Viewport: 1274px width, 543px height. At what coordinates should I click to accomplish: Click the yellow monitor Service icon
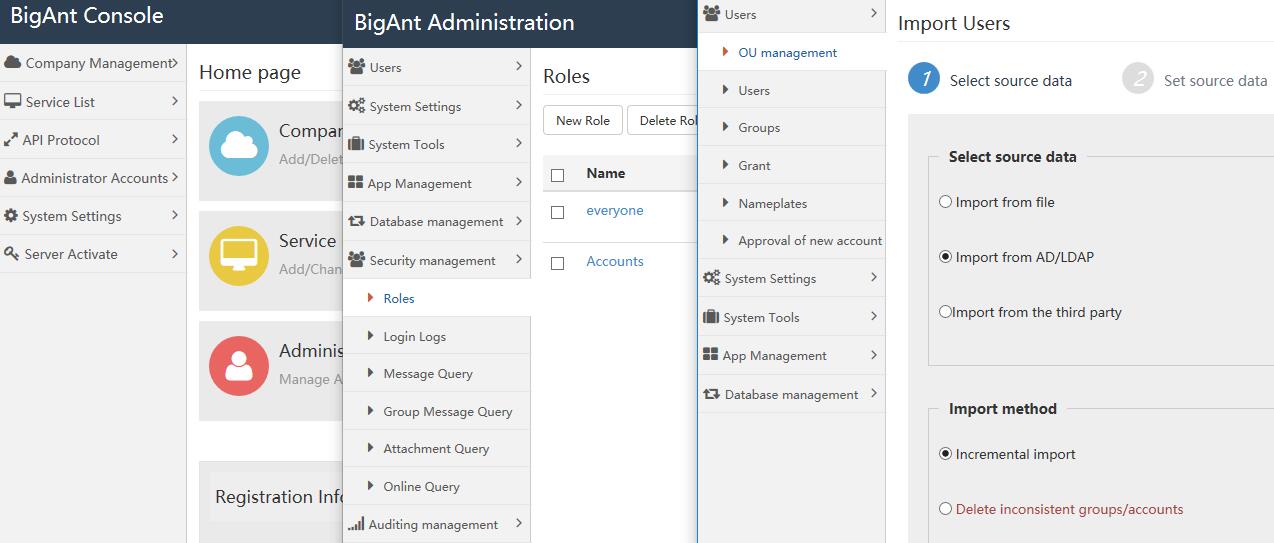[238, 255]
